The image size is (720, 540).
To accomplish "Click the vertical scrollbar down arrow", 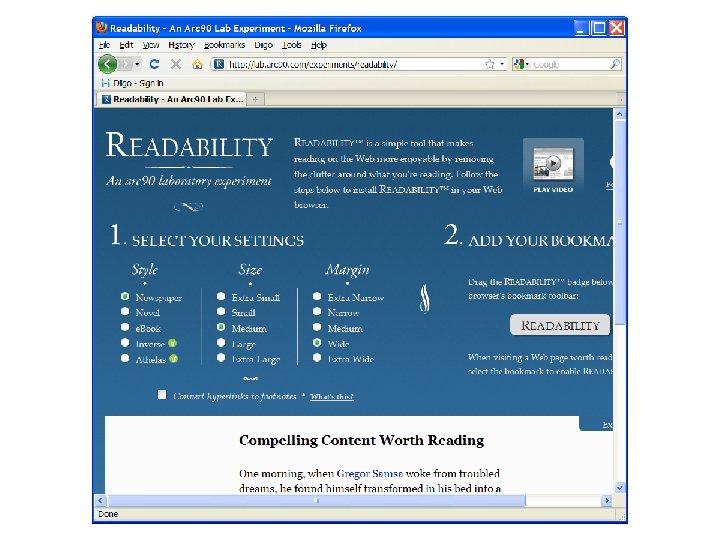I will click(619, 488).
